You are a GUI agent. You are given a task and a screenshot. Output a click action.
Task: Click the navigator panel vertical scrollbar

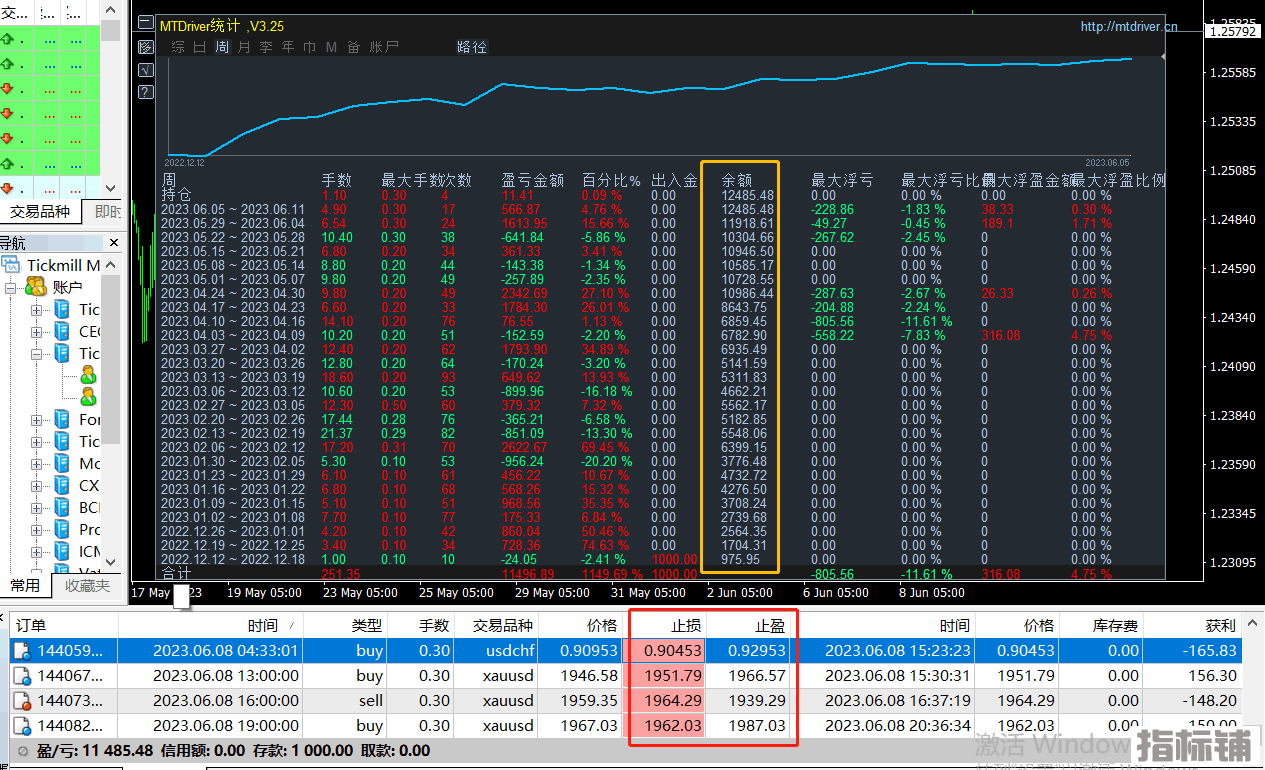click(x=111, y=360)
